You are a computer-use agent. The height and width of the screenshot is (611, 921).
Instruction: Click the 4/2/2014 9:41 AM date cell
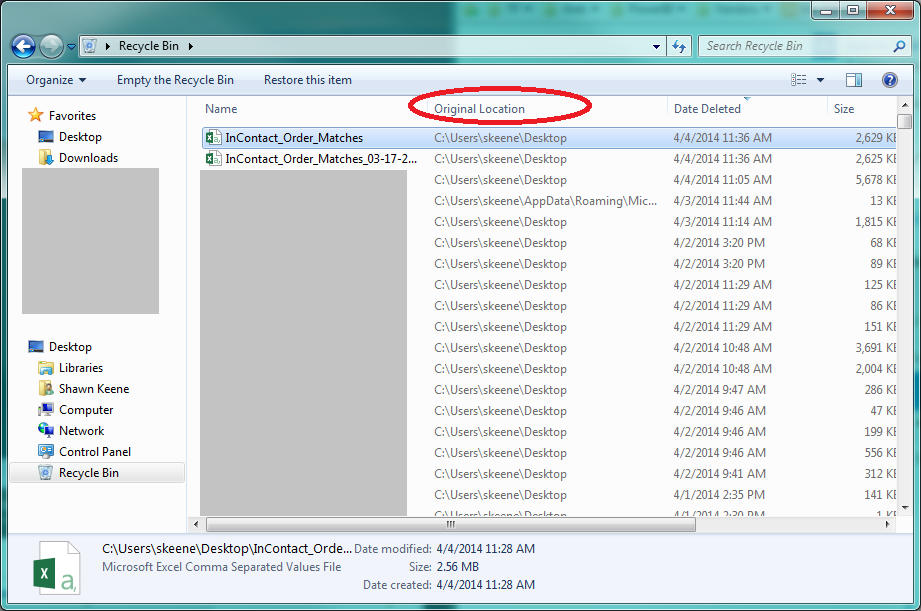tap(720, 474)
